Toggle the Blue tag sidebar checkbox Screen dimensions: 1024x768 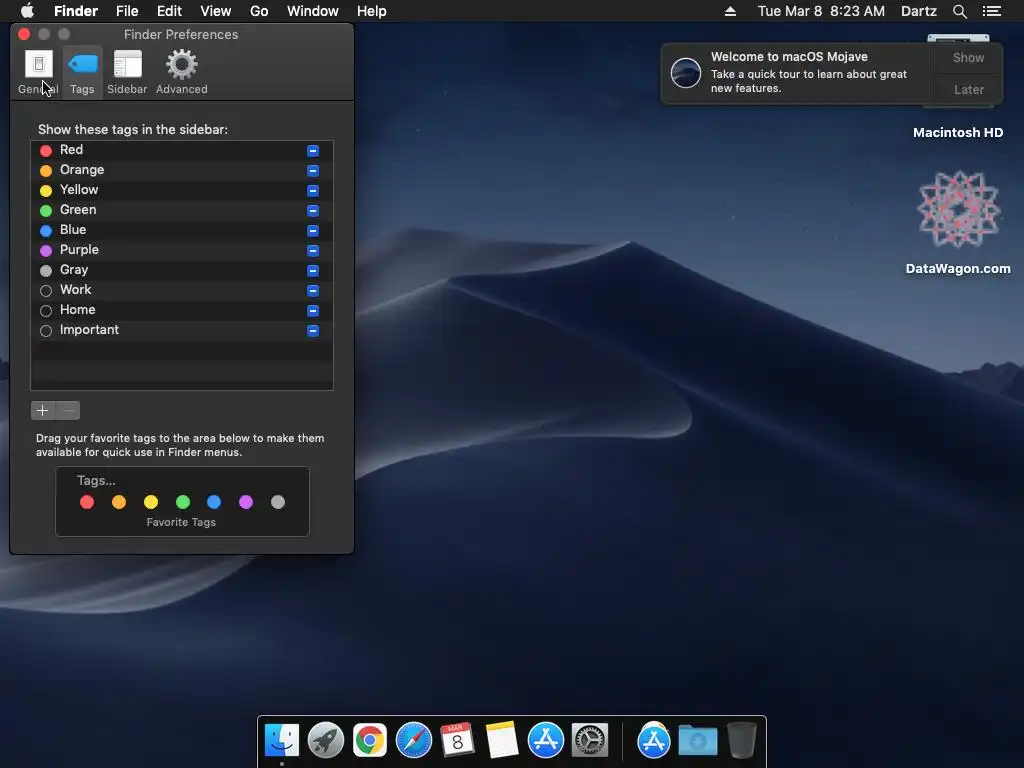point(313,231)
